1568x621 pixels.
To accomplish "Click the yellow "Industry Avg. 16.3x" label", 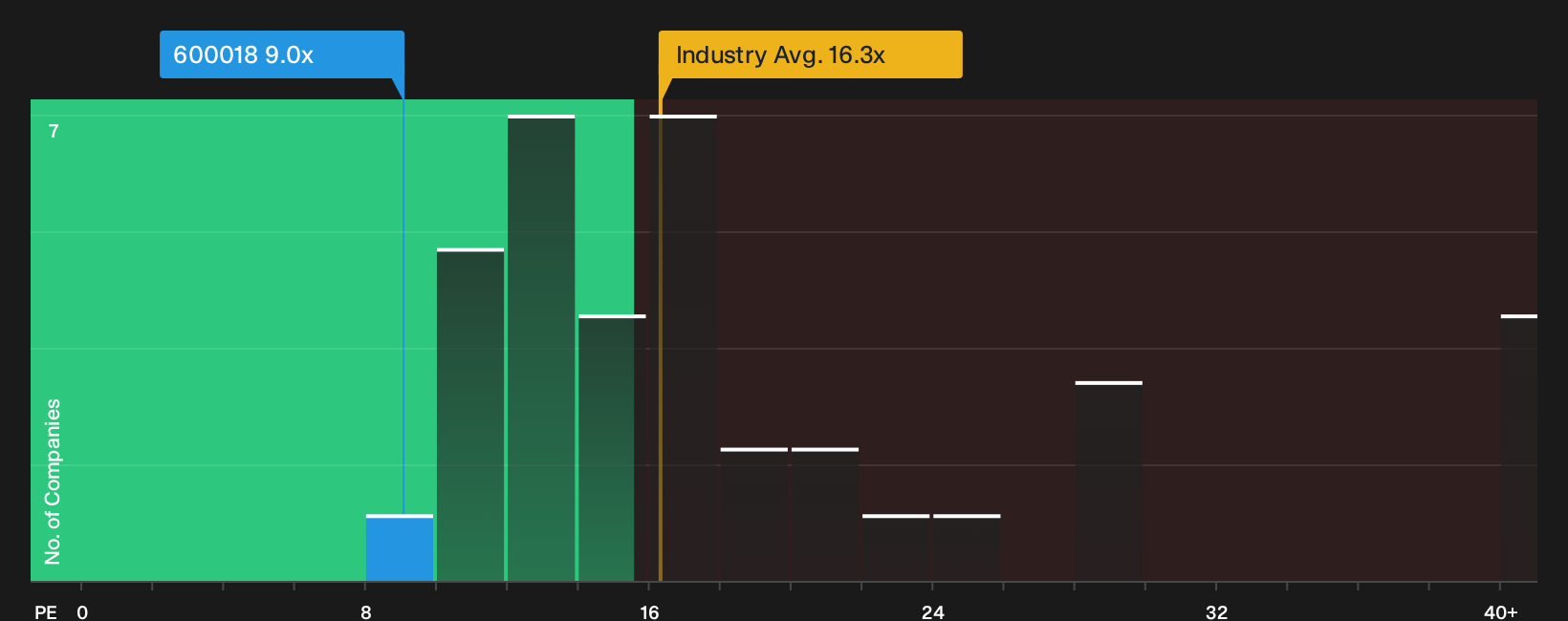I will pyautogui.click(x=810, y=54).
